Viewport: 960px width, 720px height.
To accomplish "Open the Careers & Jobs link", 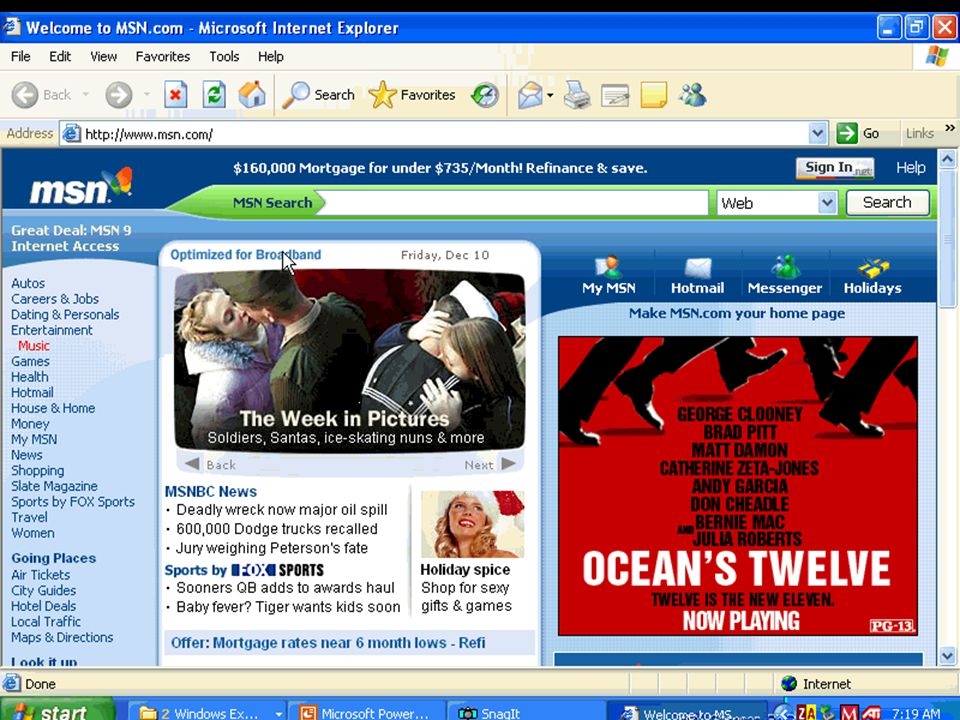I will 55,299.
